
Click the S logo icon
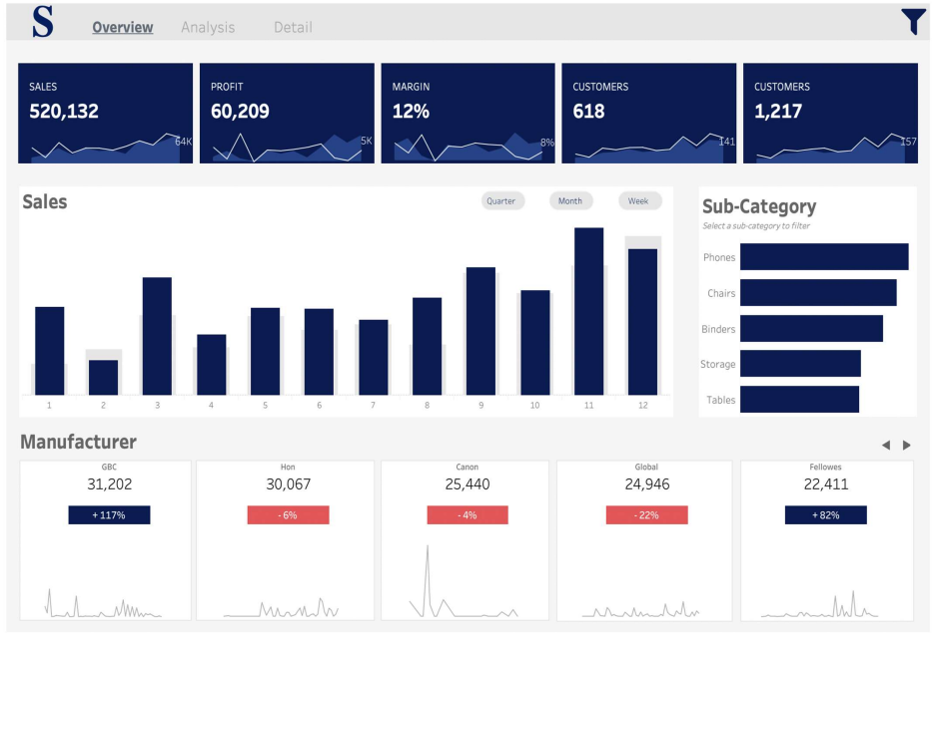point(42,22)
